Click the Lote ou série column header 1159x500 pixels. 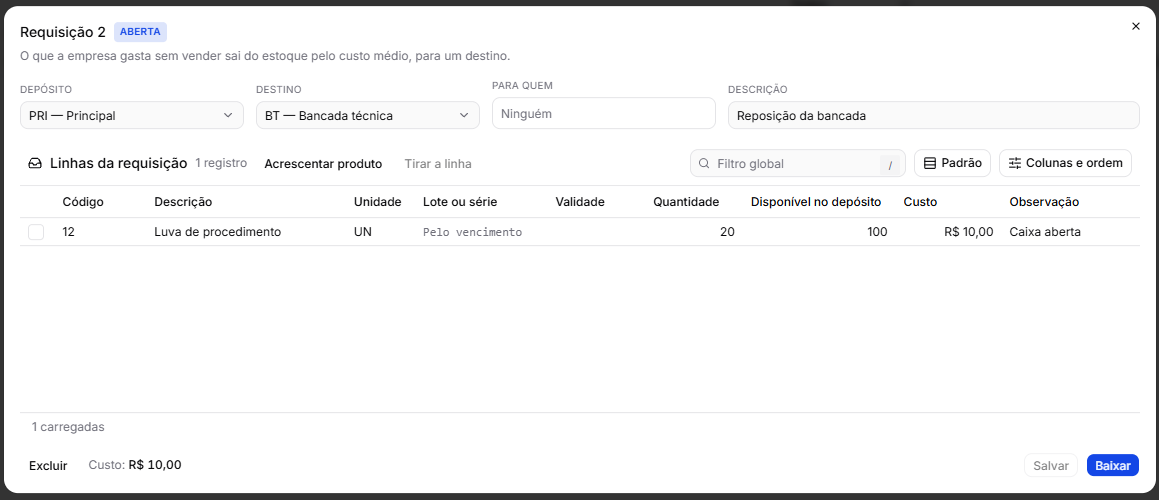pyautogui.click(x=460, y=202)
